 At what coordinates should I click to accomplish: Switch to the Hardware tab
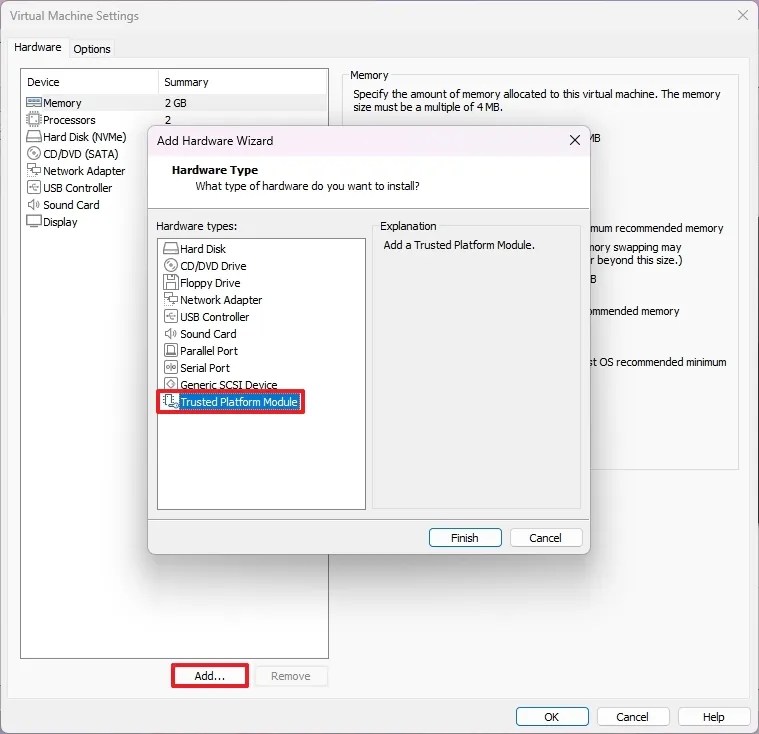pyautogui.click(x=38, y=47)
